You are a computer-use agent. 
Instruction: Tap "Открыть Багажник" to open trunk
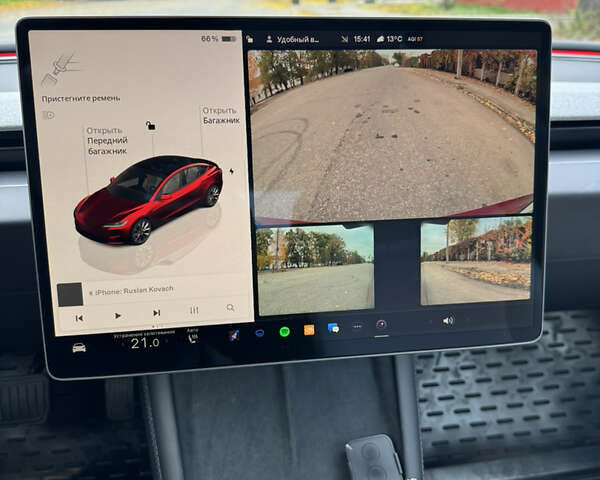click(220, 115)
